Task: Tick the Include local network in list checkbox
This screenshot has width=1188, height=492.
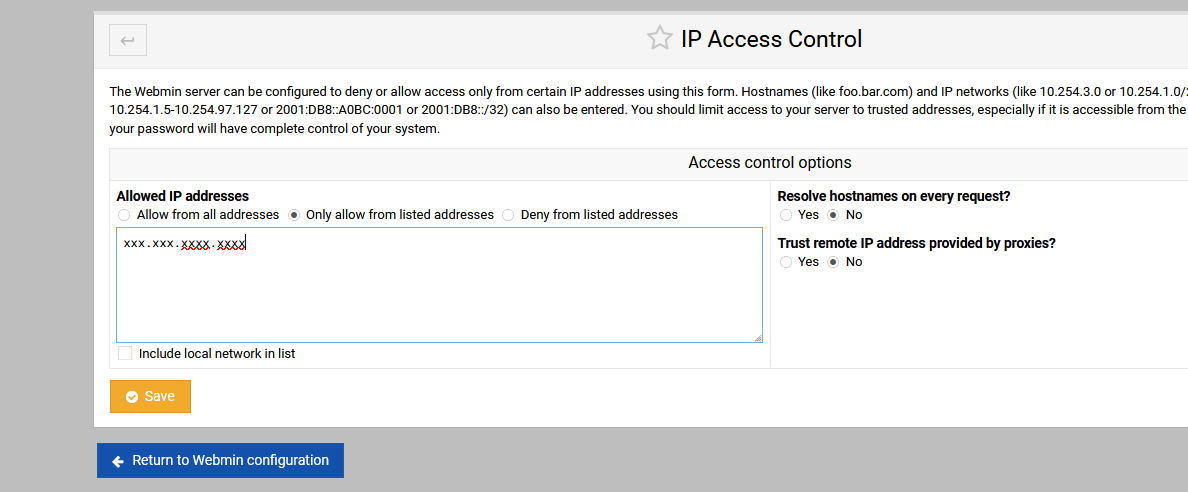Action: (x=125, y=353)
